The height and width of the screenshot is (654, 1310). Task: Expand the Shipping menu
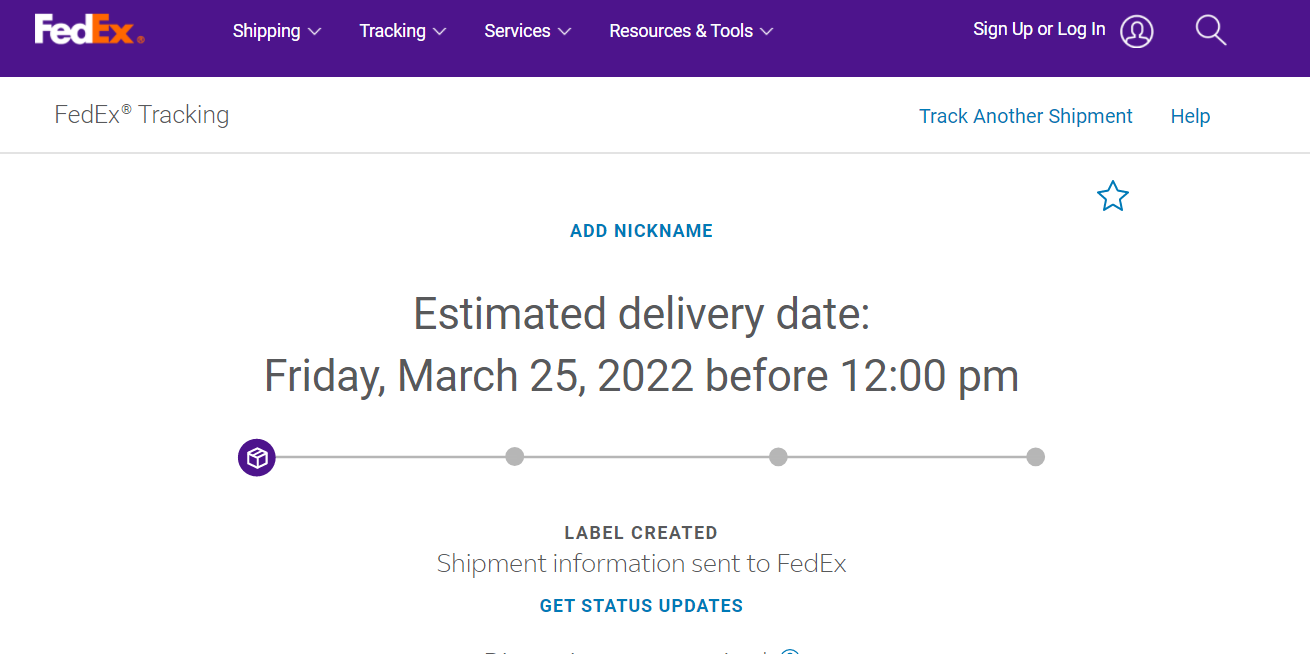pos(277,31)
